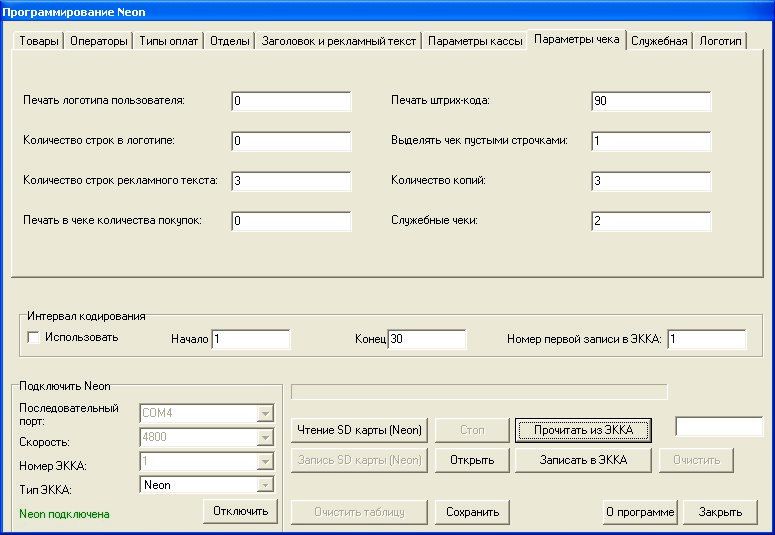Switch to the Логотип tab
This screenshot has width=775, height=535.
pyautogui.click(x=720, y=41)
